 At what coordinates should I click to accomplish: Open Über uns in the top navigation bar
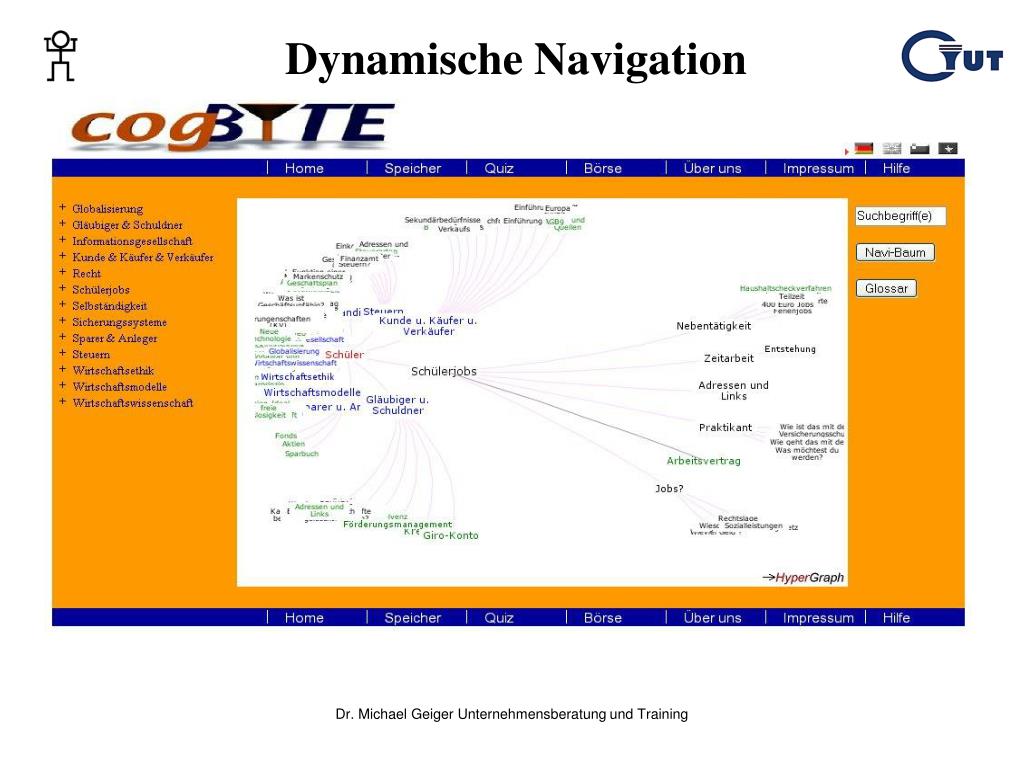tap(712, 168)
